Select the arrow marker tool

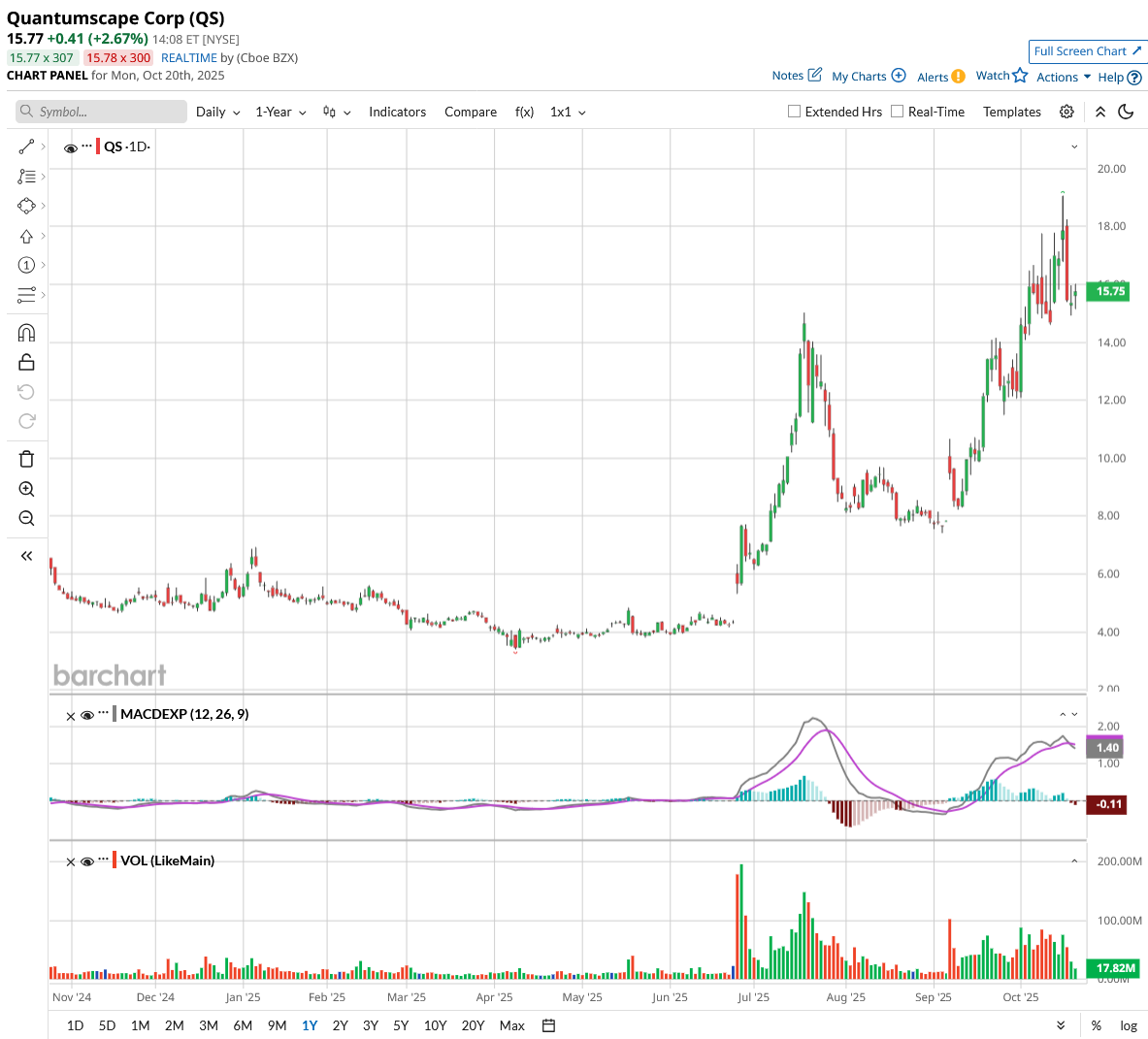coord(26,237)
